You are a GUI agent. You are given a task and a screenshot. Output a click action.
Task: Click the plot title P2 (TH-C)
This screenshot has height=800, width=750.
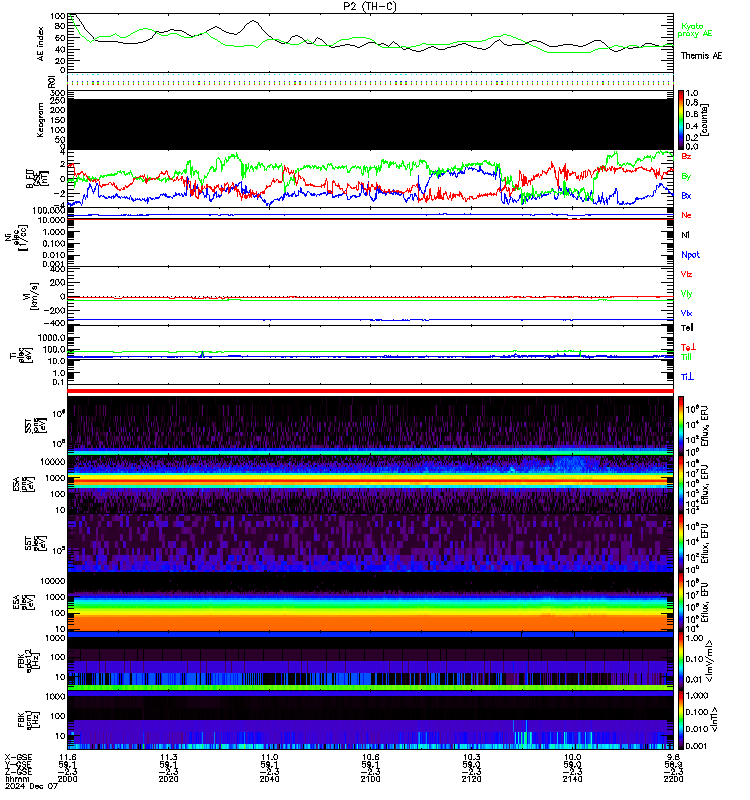coord(369,6)
